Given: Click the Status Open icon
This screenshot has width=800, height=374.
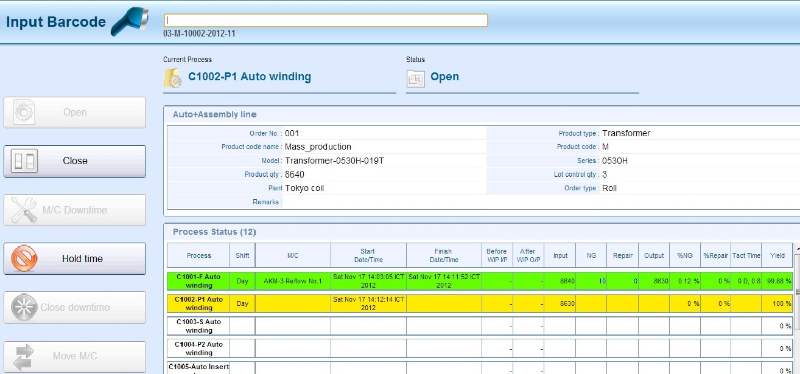Looking at the screenshot, I should pyautogui.click(x=415, y=79).
